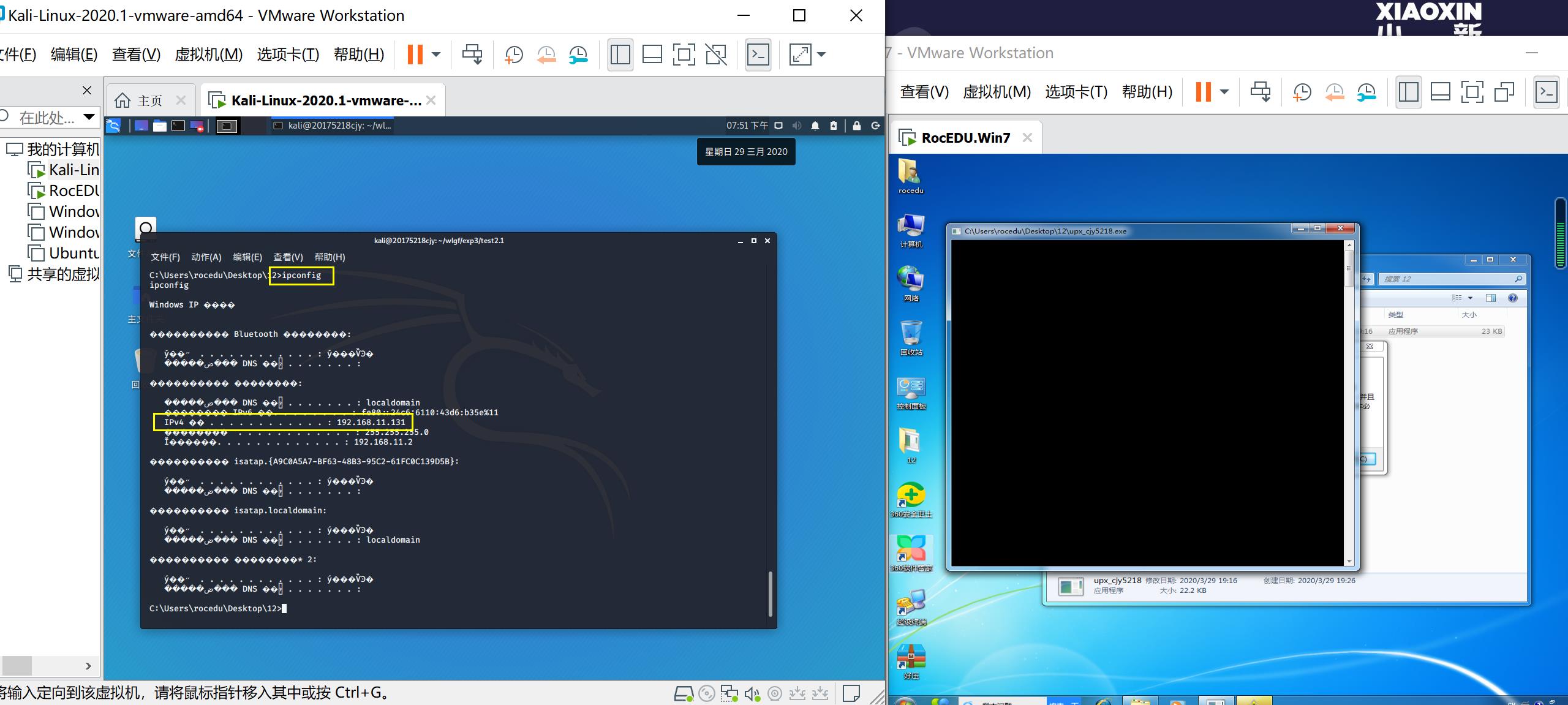Select the rocedu folder on the Win7 desktop

click(x=911, y=177)
